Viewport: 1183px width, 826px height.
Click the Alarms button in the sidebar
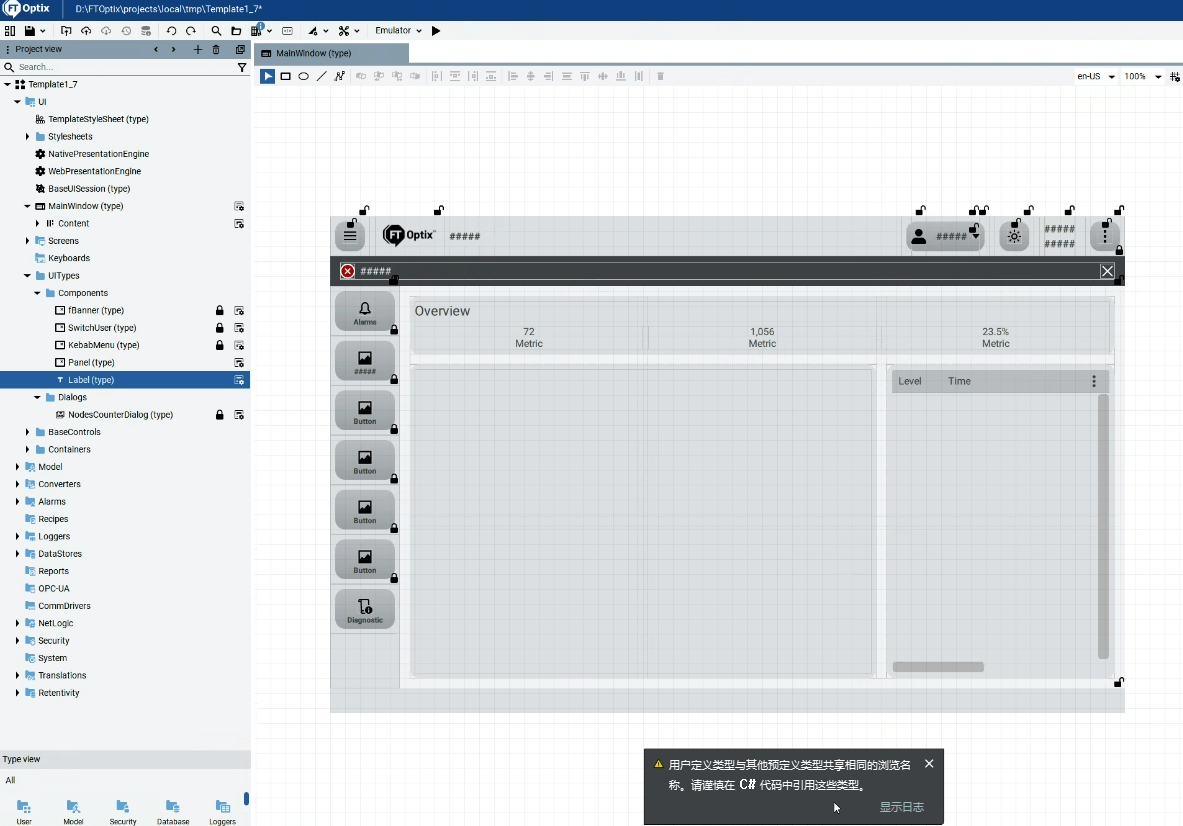365,312
